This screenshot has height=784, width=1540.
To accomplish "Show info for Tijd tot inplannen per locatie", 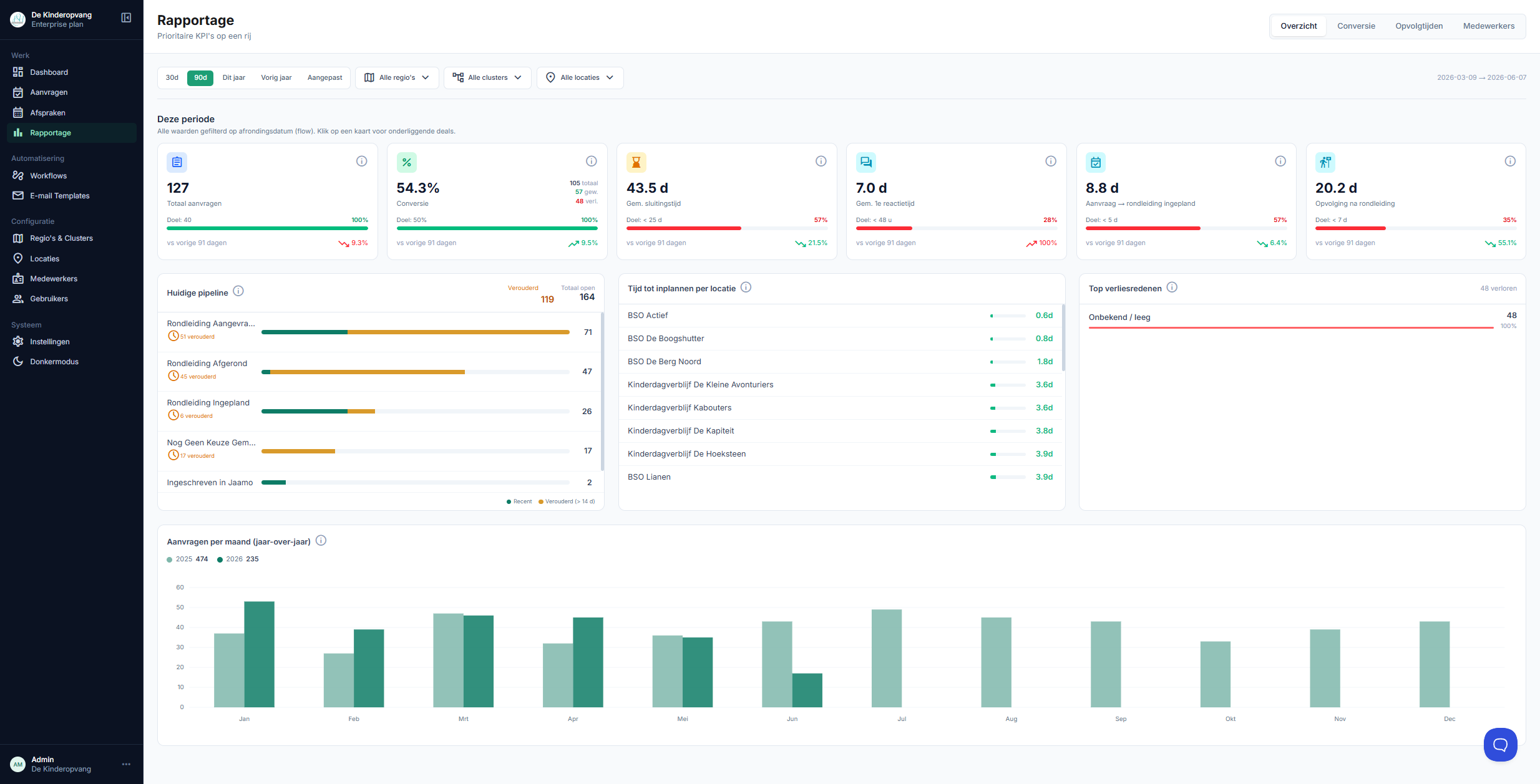I will click(x=746, y=288).
